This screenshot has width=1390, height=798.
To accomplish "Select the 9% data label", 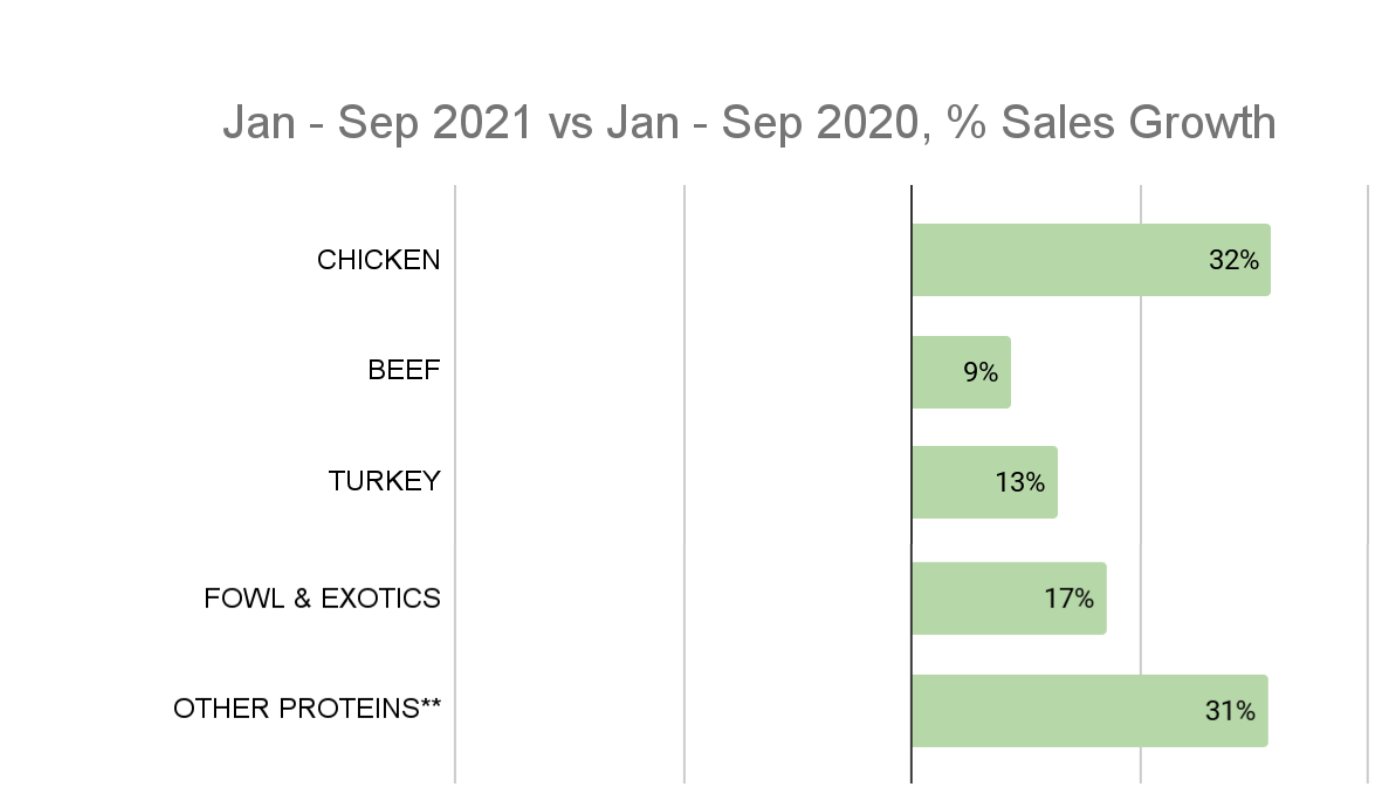I will coord(980,373).
